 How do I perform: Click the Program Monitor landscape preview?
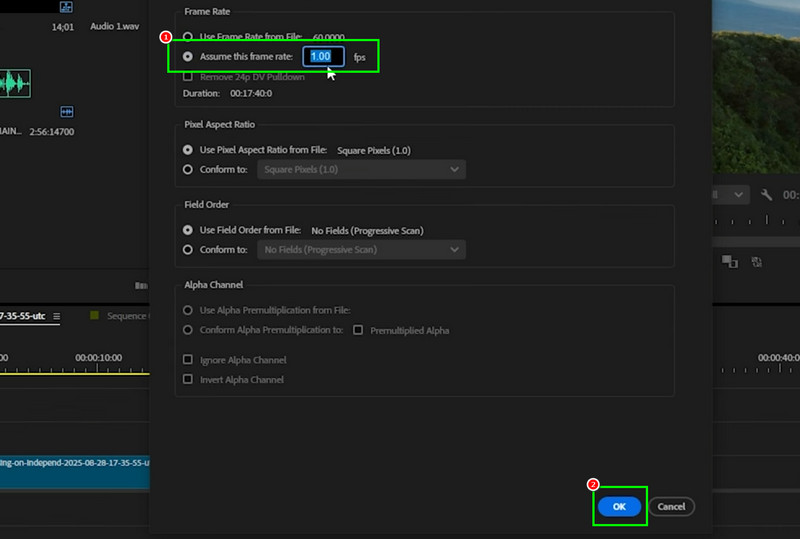tap(756, 87)
